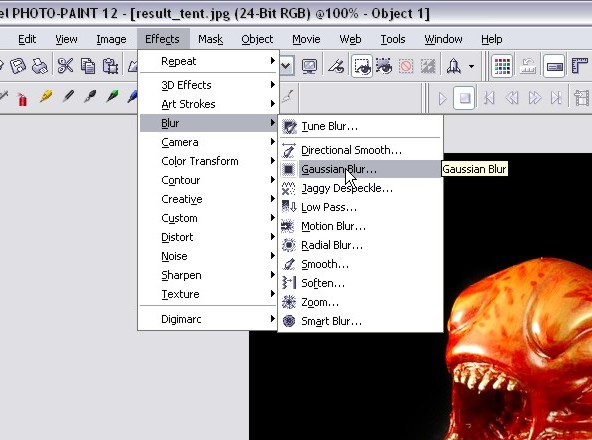Click the Paste clipboard icon
The image size is (592, 440).
(x=111, y=66)
